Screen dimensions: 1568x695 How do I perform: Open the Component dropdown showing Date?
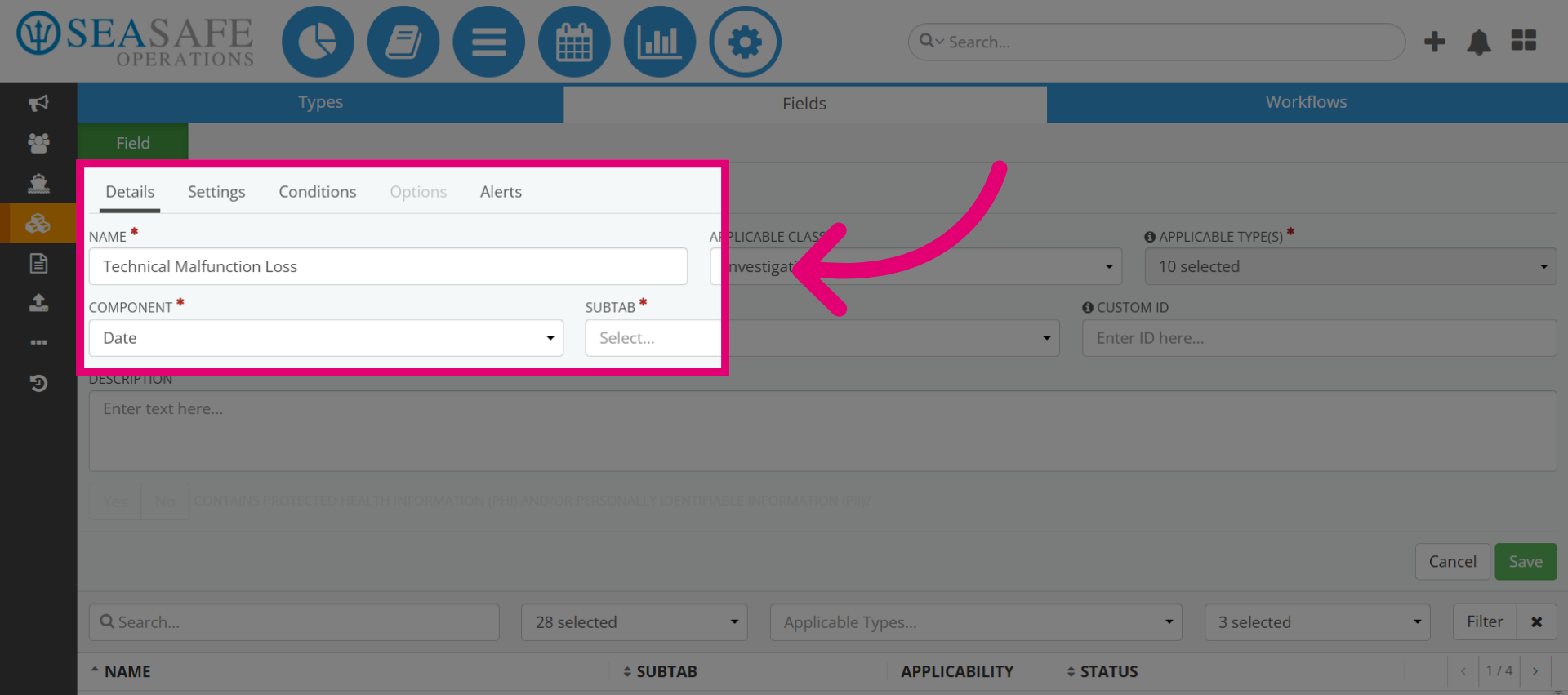point(326,338)
